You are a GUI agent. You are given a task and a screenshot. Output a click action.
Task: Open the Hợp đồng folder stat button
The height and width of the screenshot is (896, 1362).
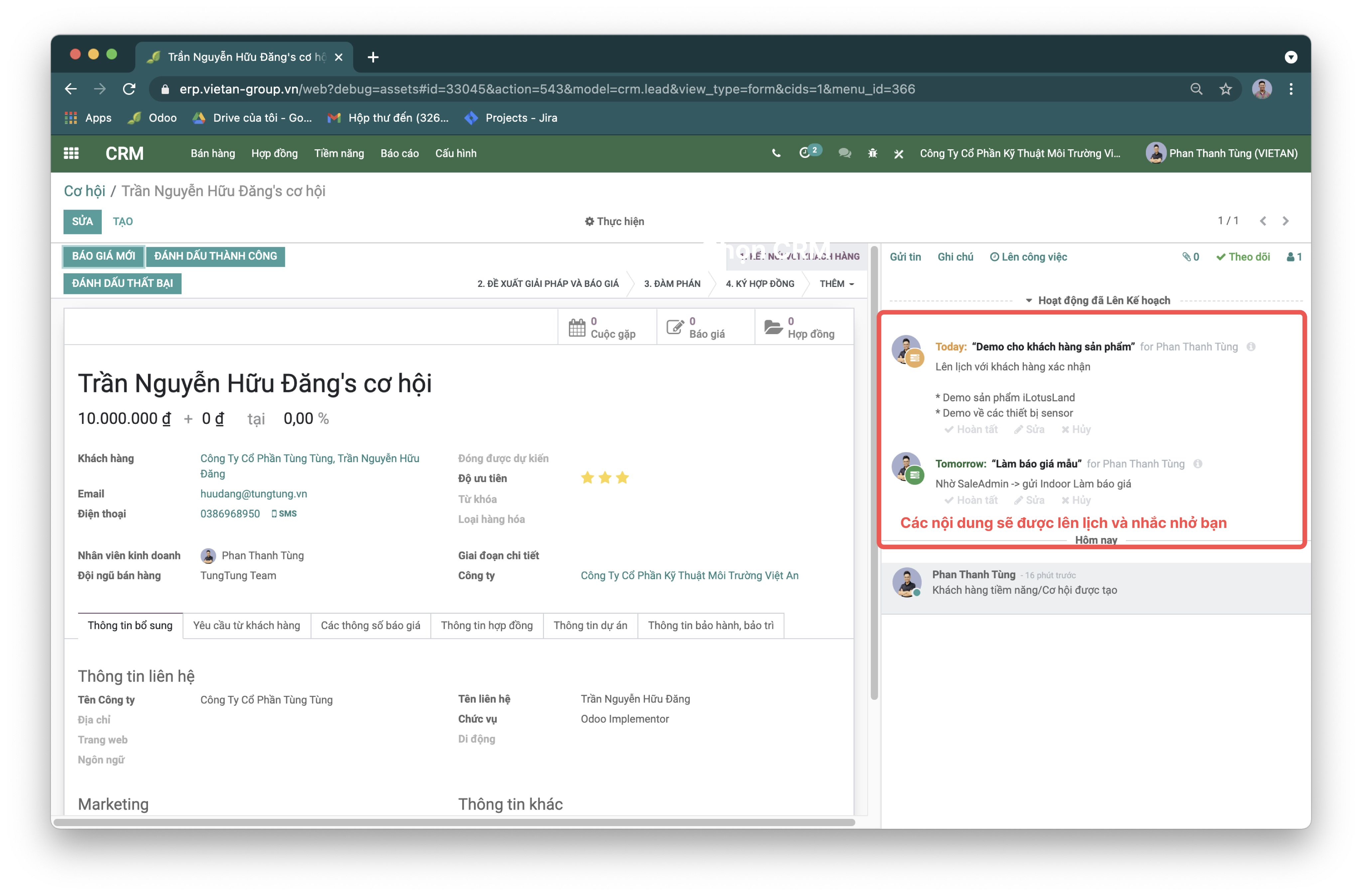pyautogui.click(x=804, y=328)
